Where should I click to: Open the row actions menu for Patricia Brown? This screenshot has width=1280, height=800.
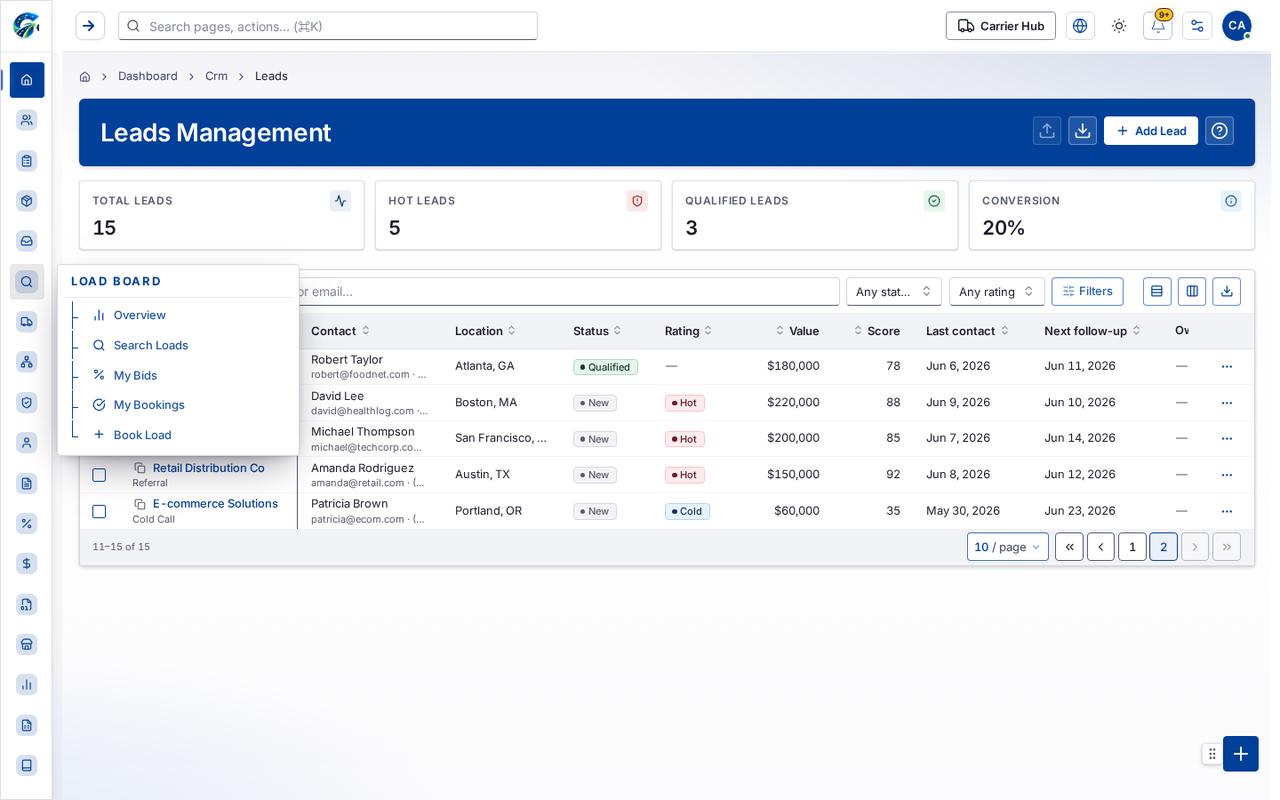click(1227, 512)
